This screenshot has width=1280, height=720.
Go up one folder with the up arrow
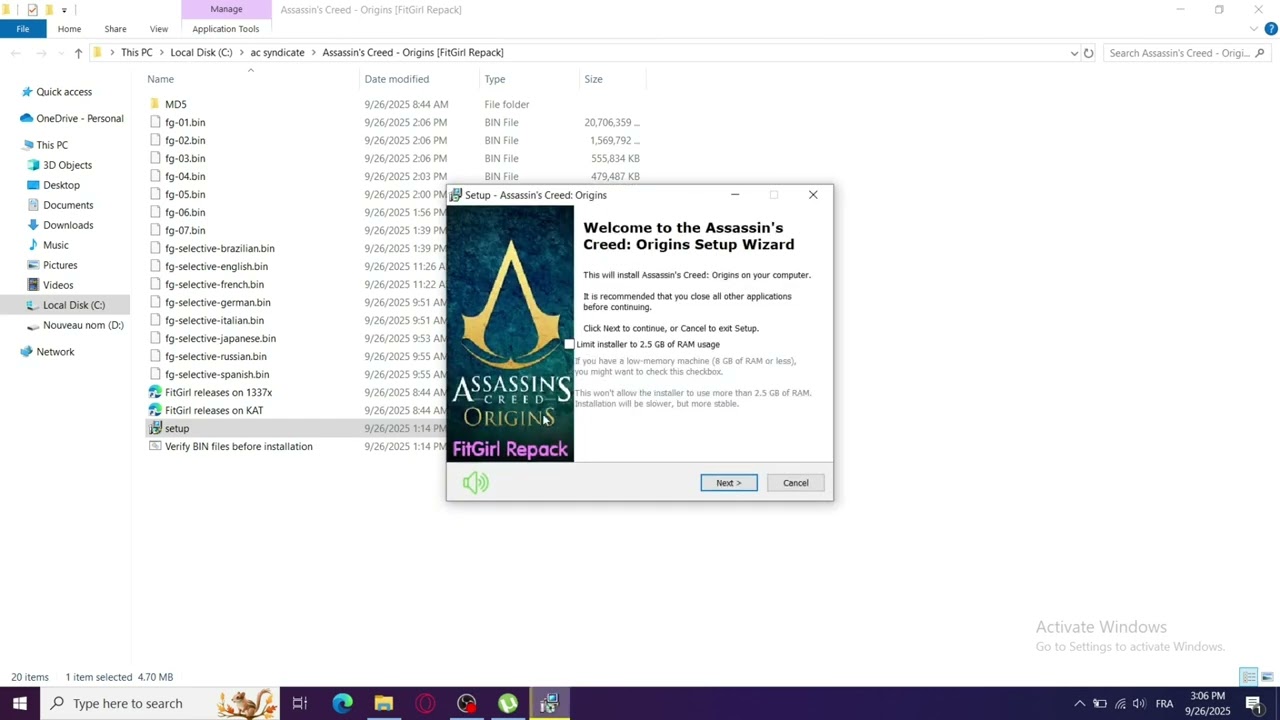pos(78,53)
